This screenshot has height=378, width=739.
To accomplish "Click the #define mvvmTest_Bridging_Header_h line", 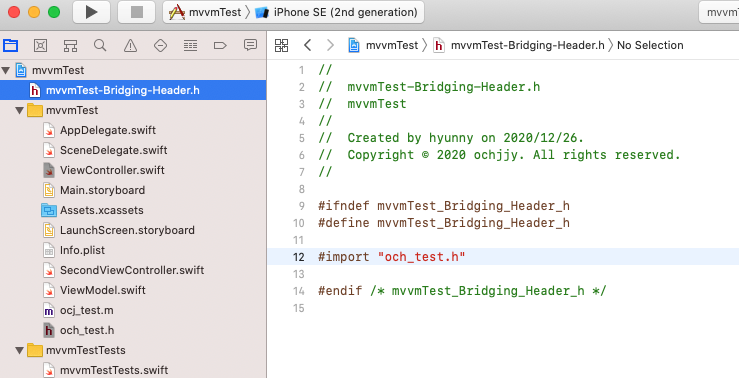I will click(444, 223).
